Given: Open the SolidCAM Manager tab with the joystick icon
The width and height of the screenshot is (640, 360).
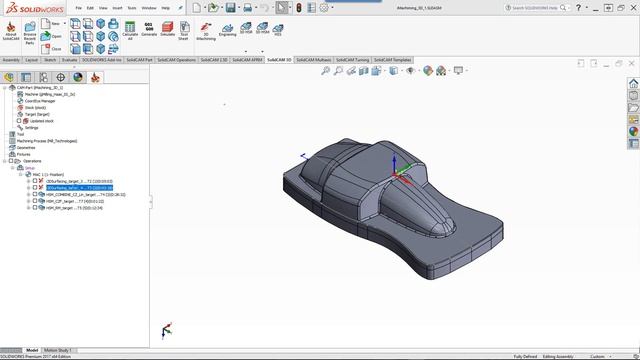Looking at the screenshot, I should coord(95,77).
